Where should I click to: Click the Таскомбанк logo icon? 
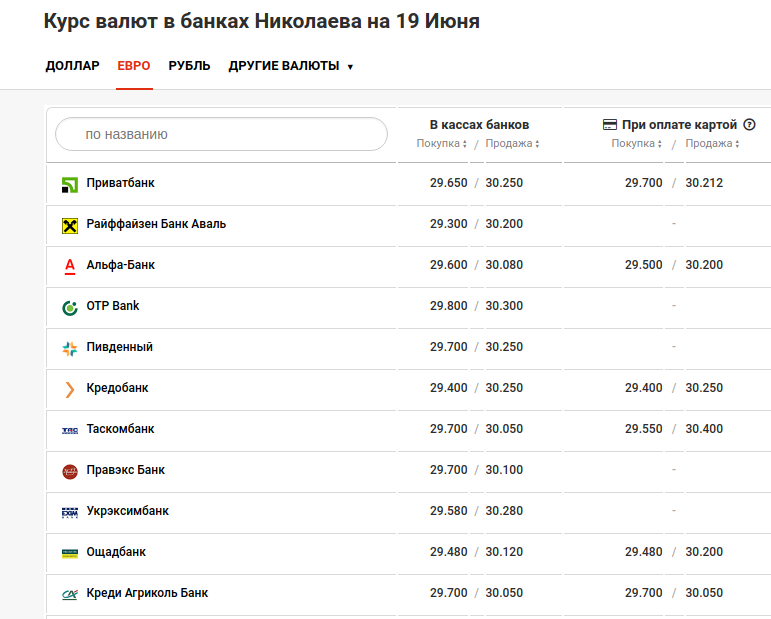tap(70, 431)
